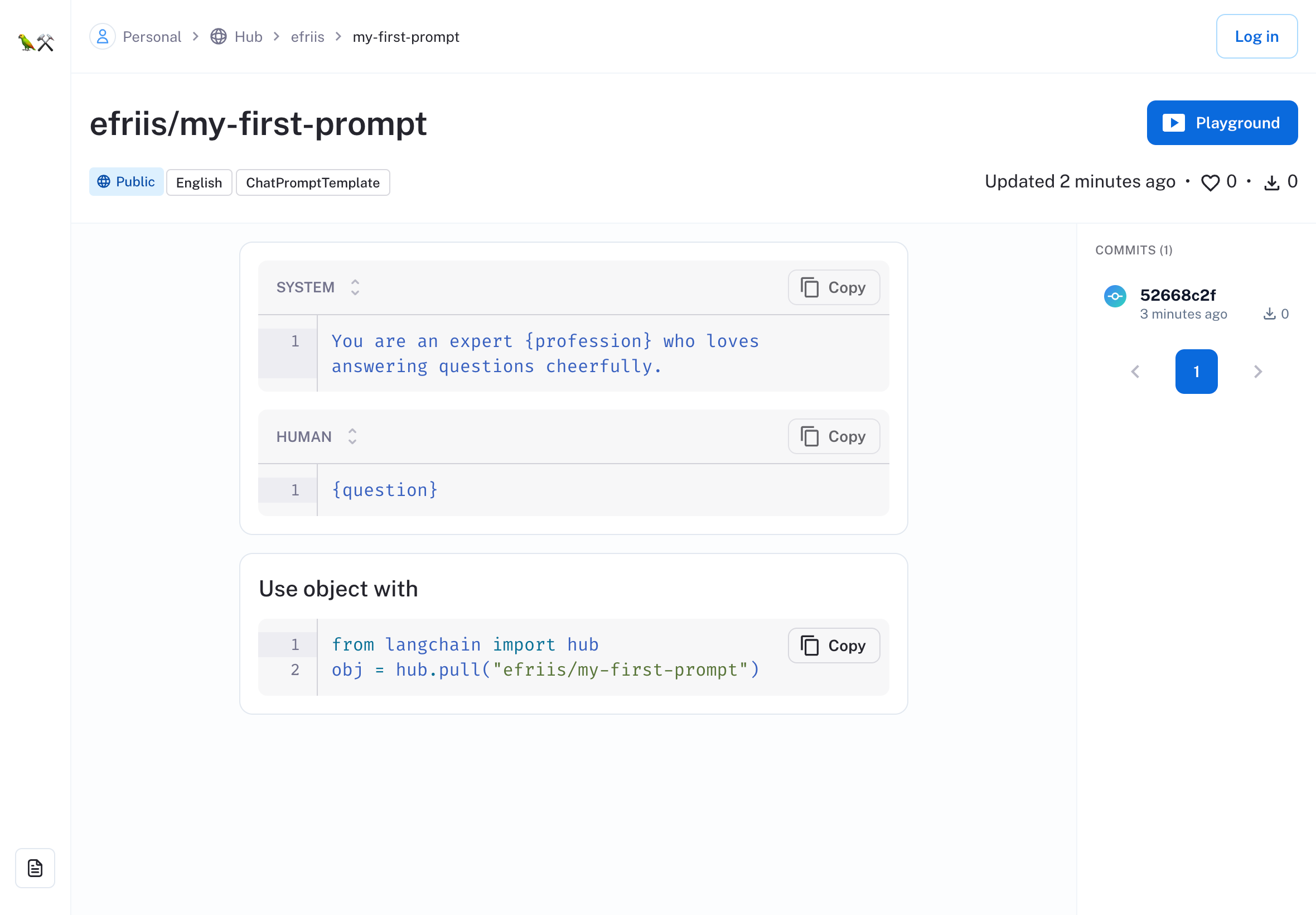Click the Log in button
Image resolution: width=1316 pixels, height=915 pixels.
(x=1256, y=36)
